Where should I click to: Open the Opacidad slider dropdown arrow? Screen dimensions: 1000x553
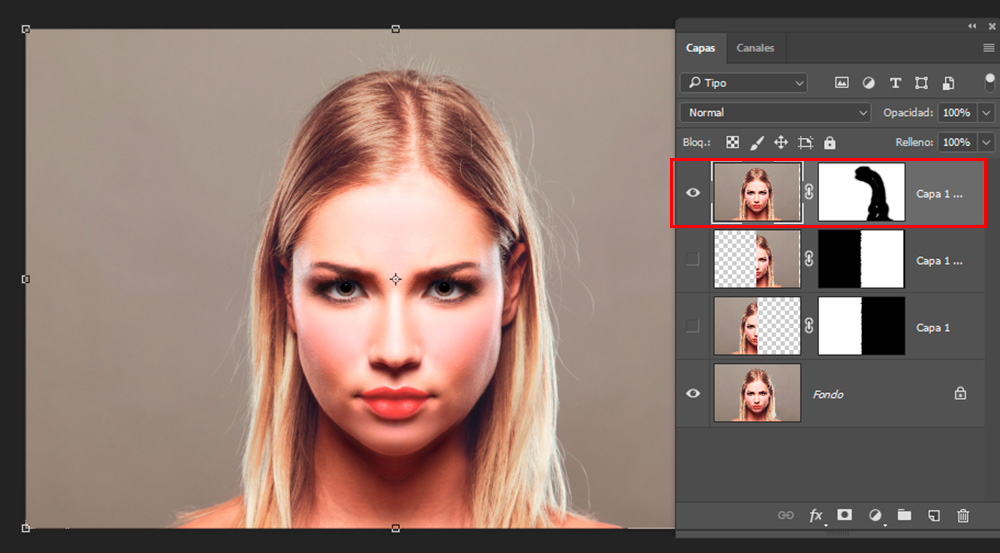click(x=987, y=113)
